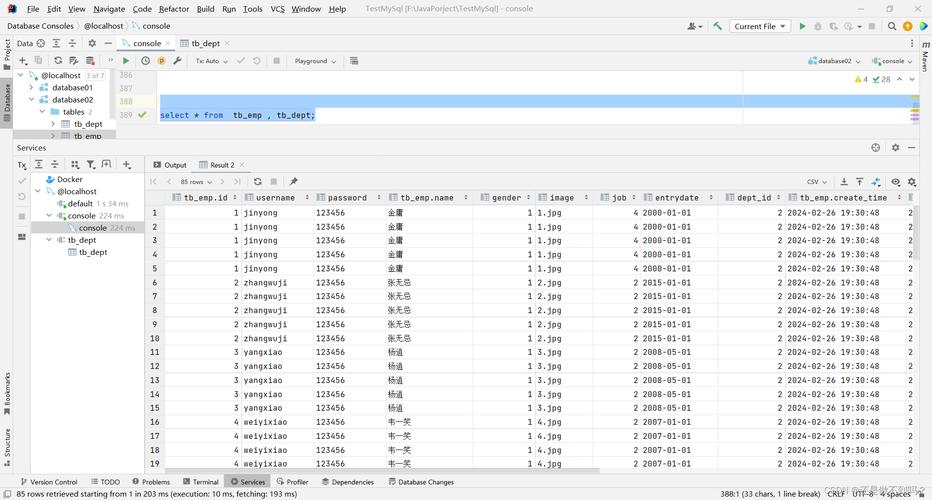The width and height of the screenshot is (932, 500).
Task: Sort by the username column header
Action: pos(275,198)
